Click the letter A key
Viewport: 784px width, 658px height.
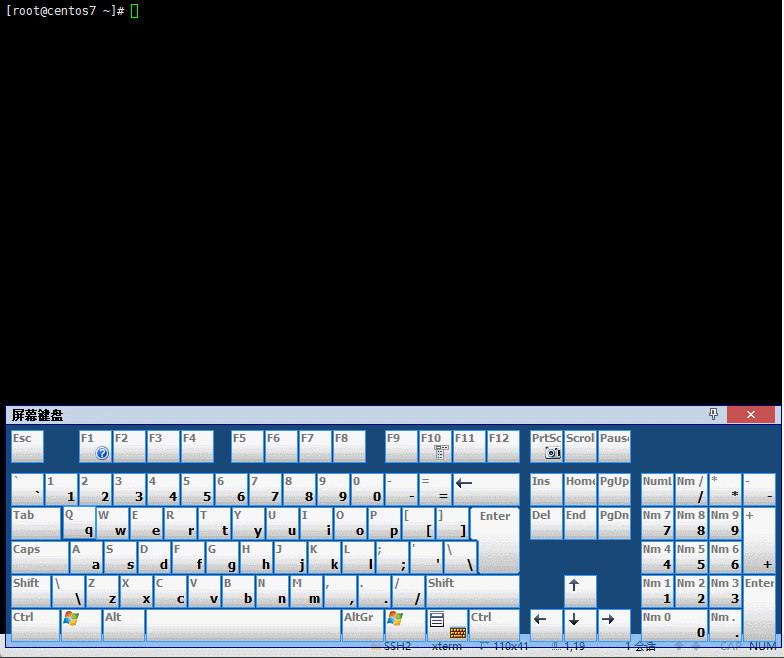click(x=86, y=557)
